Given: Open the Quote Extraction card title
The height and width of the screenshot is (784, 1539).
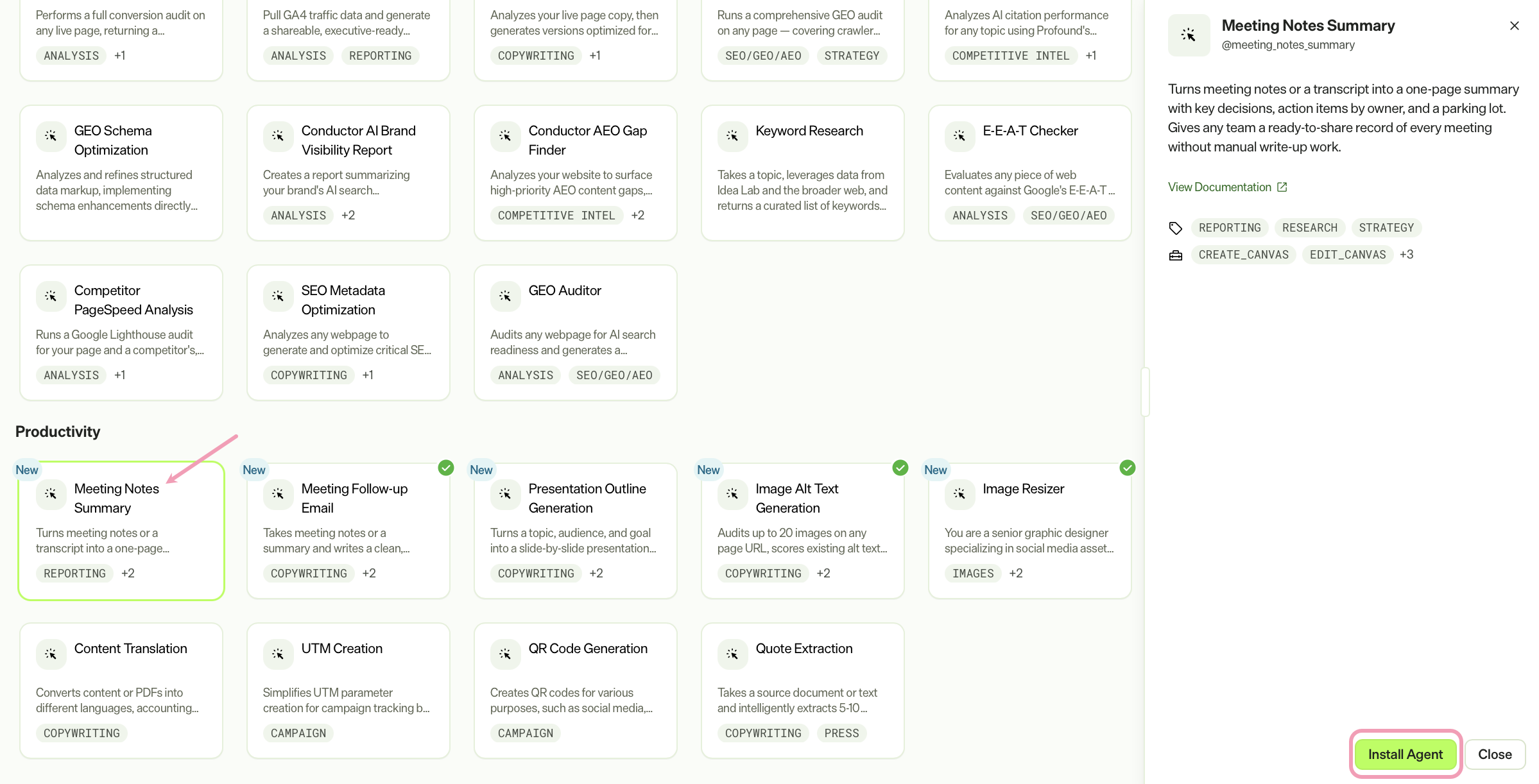Looking at the screenshot, I should pos(804,649).
